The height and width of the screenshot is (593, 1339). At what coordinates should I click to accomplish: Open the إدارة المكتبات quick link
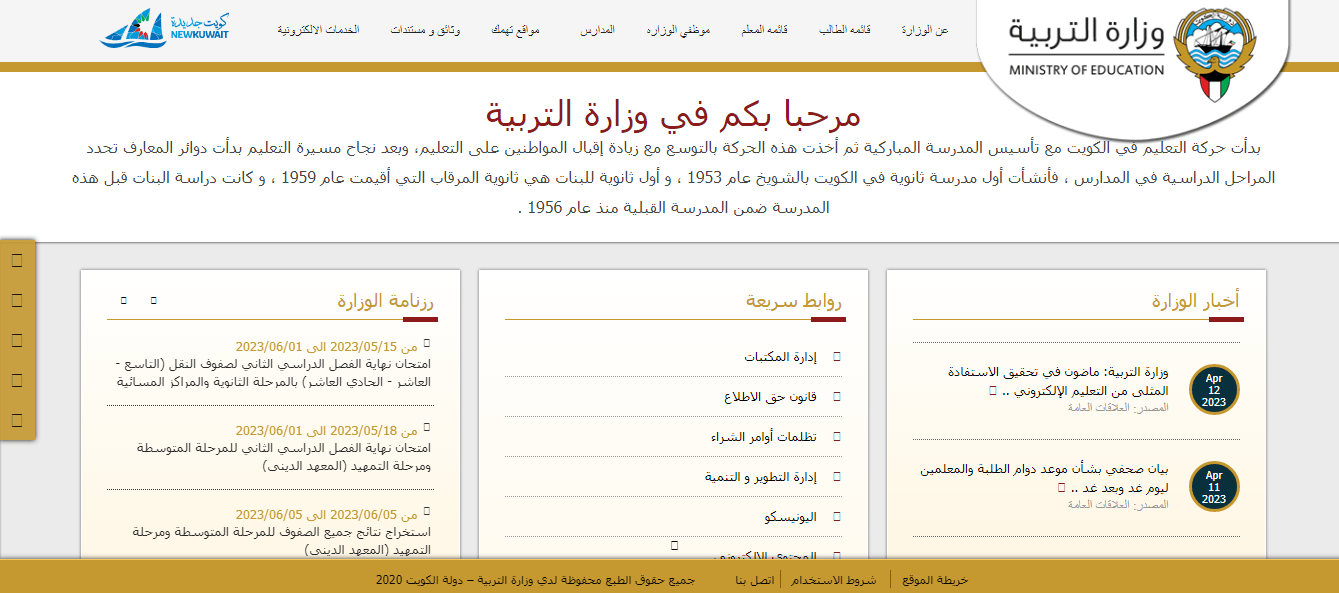point(781,357)
